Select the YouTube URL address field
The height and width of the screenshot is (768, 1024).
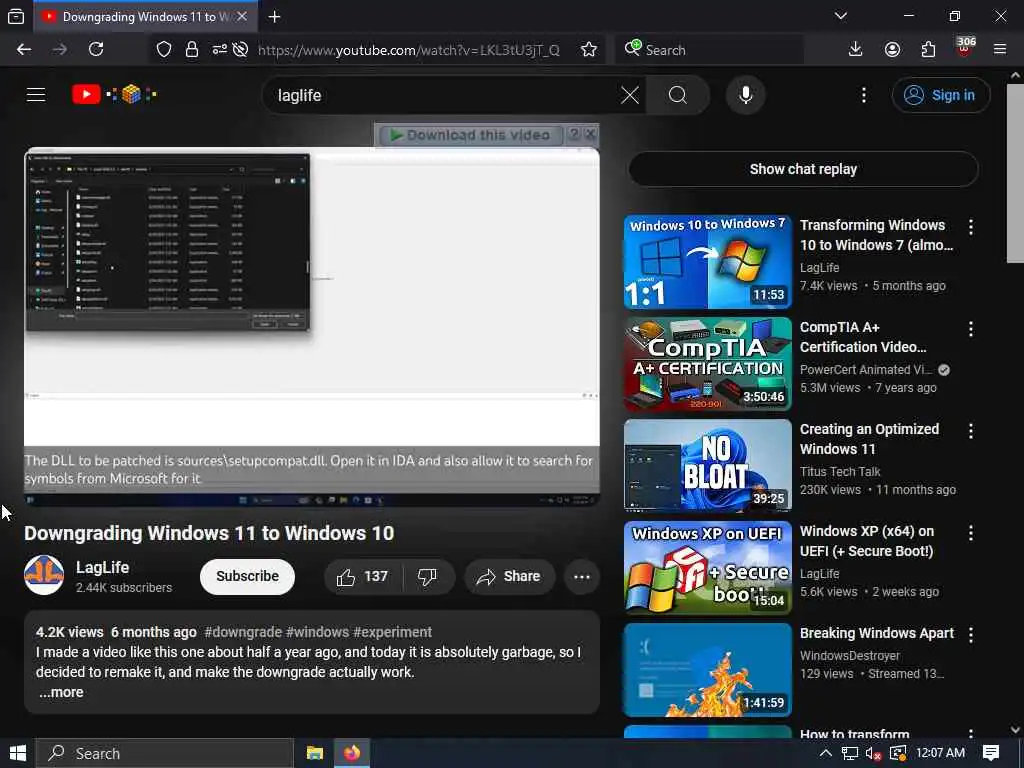tap(409, 50)
